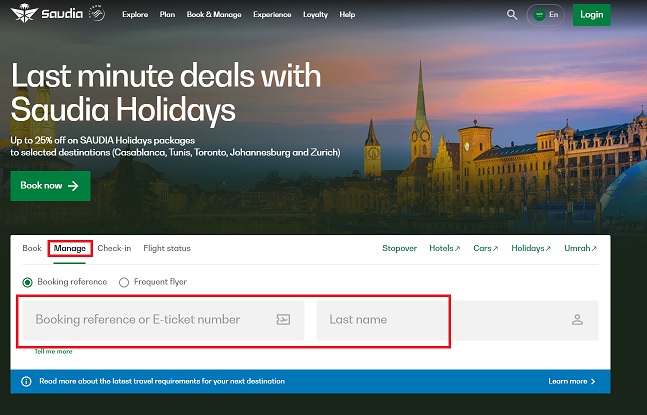647x415 pixels.
Task: Open the Plan menu
Action: point(167,14)
